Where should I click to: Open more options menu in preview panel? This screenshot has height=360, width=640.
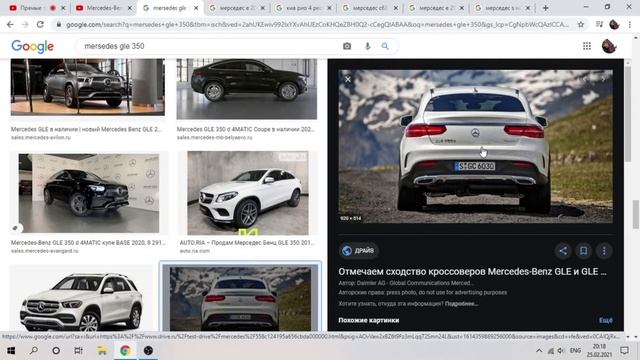[x=604, y=251]
